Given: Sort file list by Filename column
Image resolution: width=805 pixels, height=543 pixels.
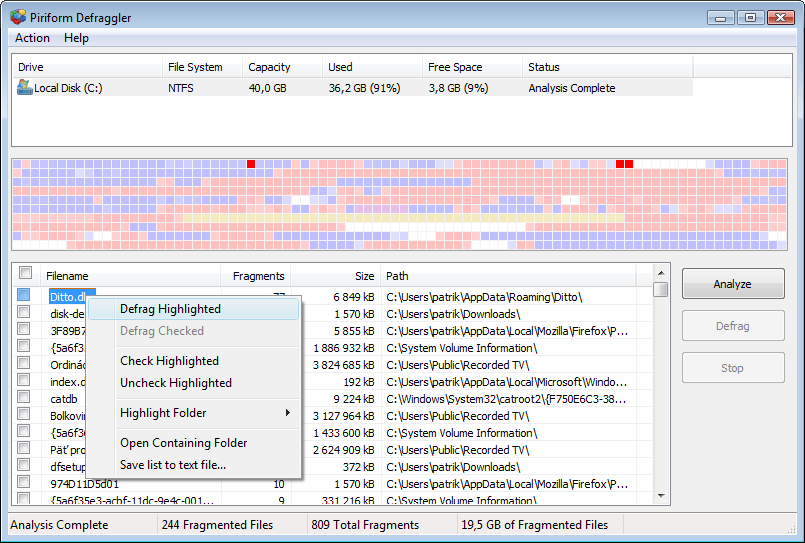Looking at the screenshot, I should click(x=131, y=276).
